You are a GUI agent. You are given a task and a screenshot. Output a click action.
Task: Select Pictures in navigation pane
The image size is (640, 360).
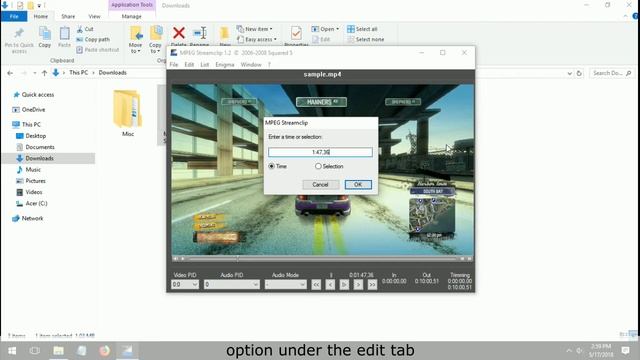click(x=31, y=181)
